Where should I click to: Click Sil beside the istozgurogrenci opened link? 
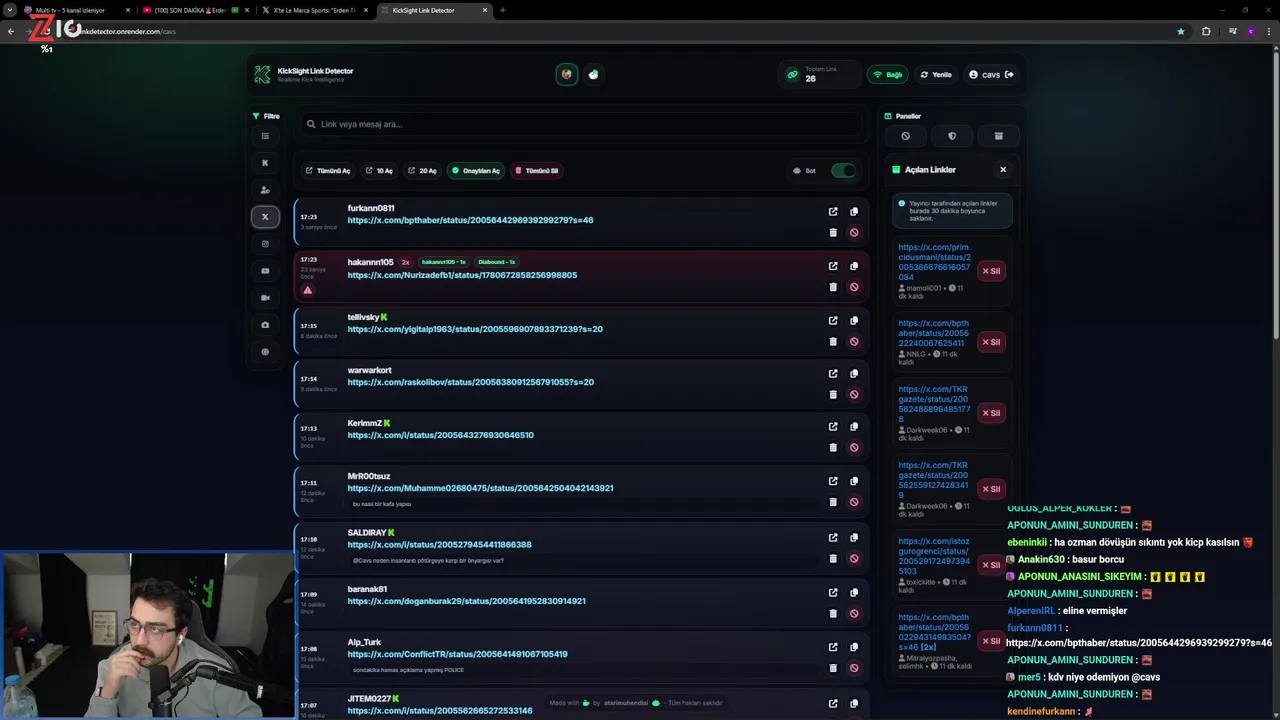pos(991,565)
